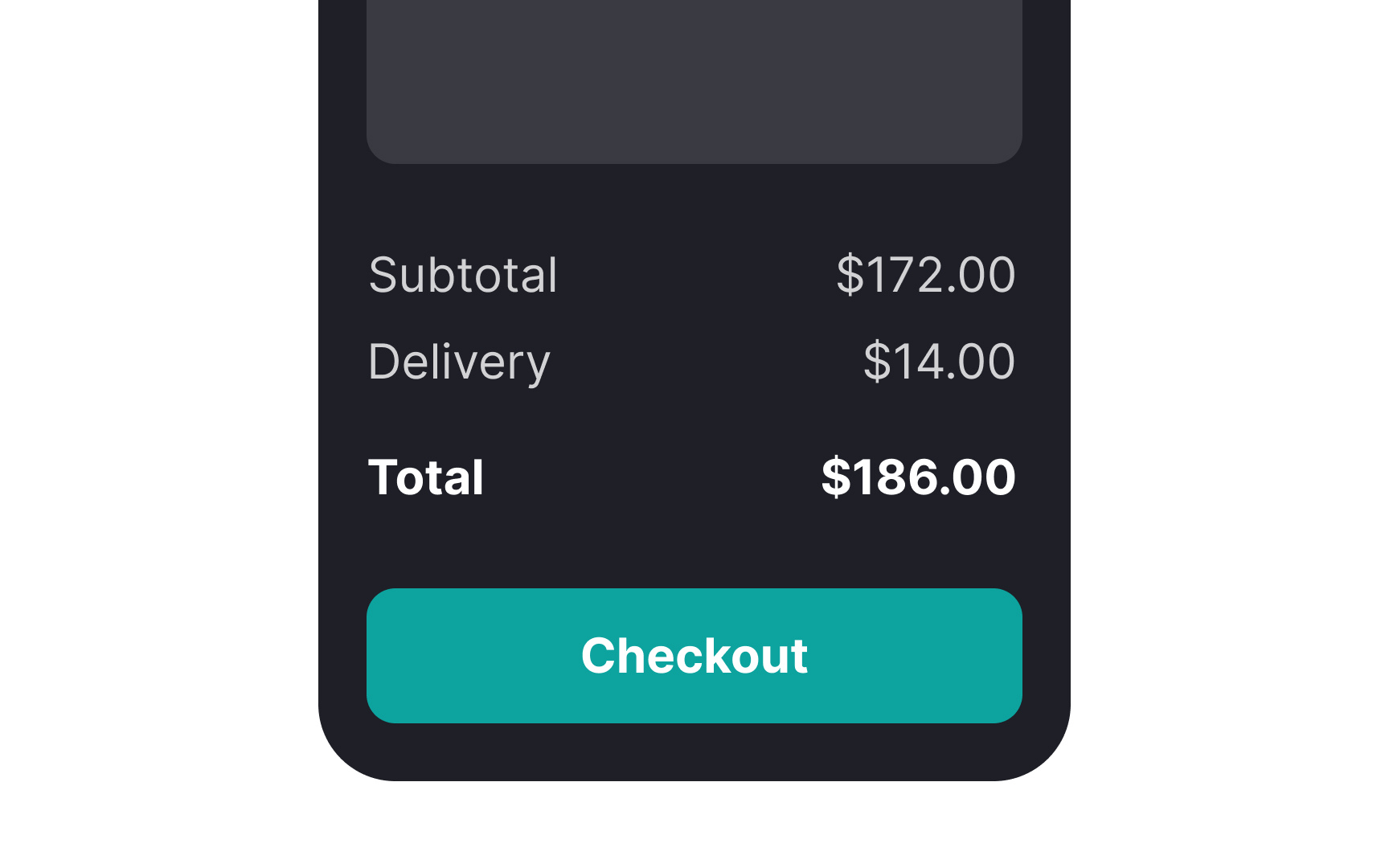Tap the Delivery label text
Screen dimensions: 1389x868
click(x=459, y=362)
